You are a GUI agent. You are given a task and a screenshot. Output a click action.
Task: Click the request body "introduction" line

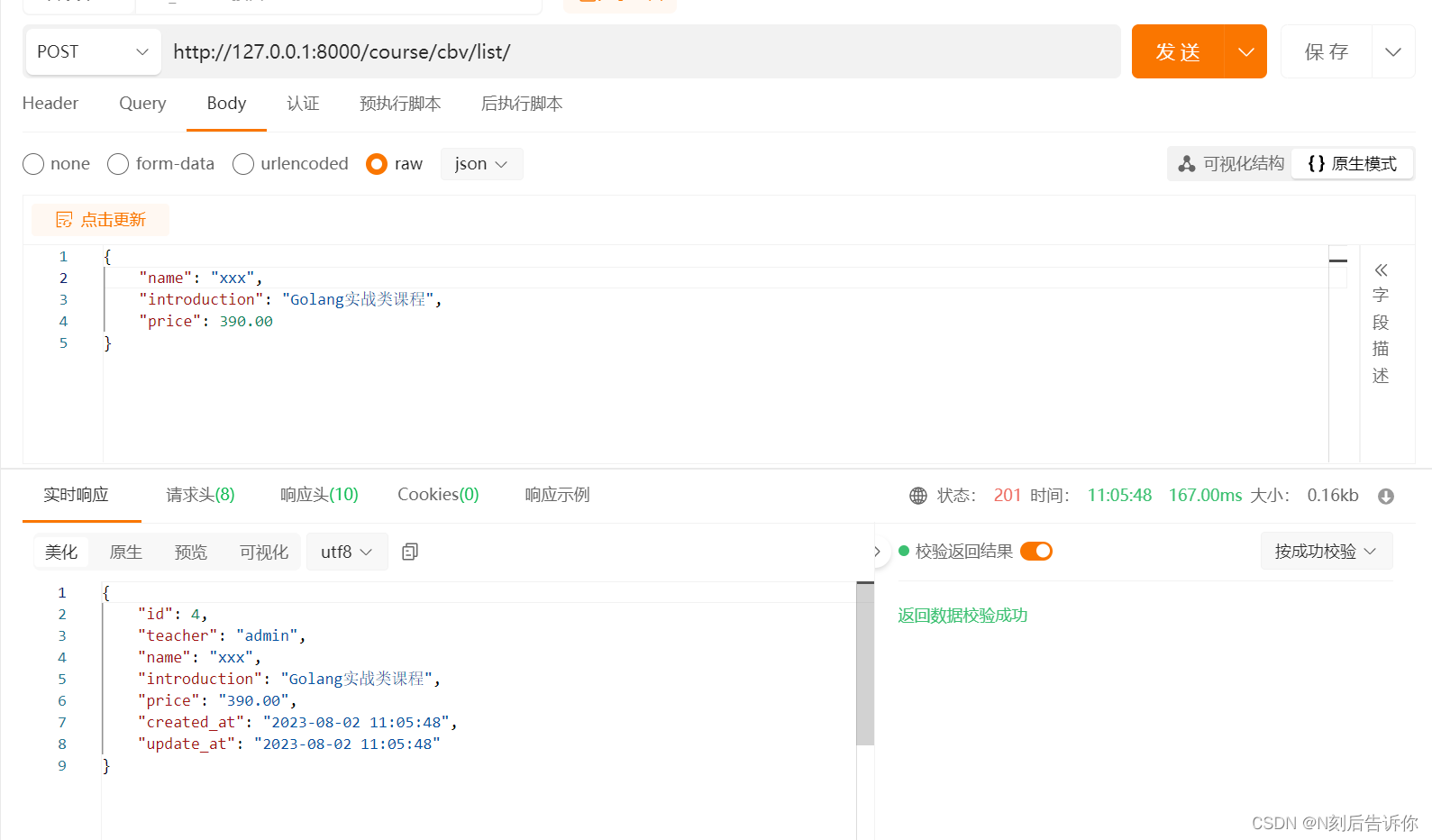tap(290, 300)
